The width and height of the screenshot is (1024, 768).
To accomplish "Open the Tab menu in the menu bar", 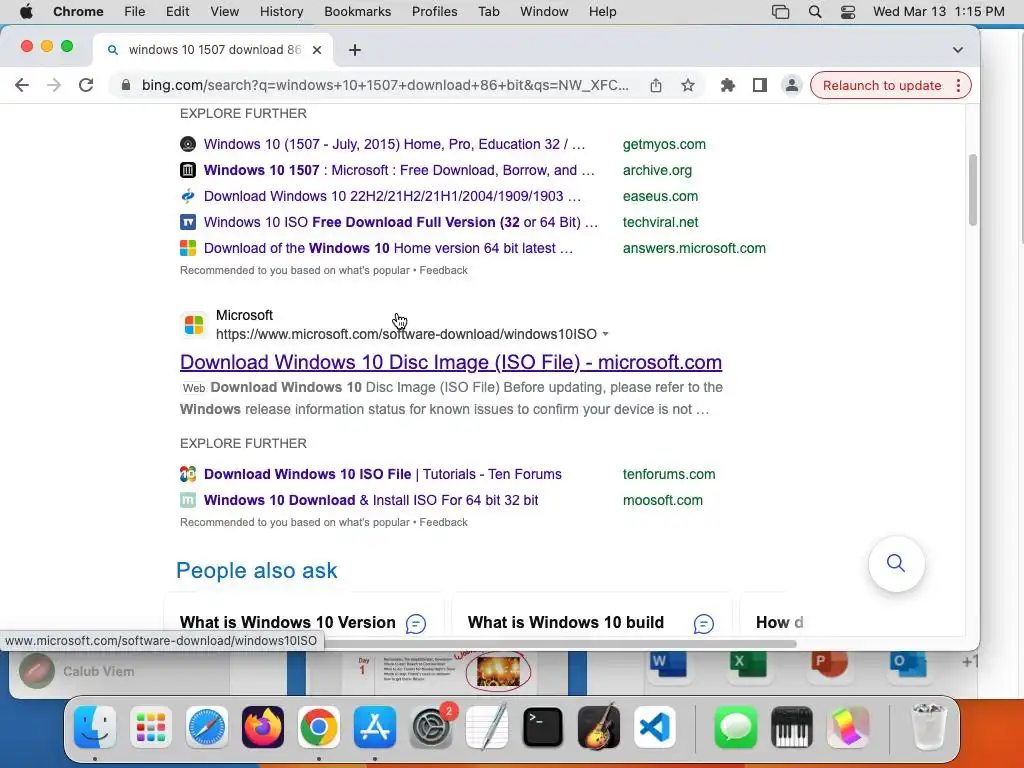I will pyautogui.click(x=488, y=11).
